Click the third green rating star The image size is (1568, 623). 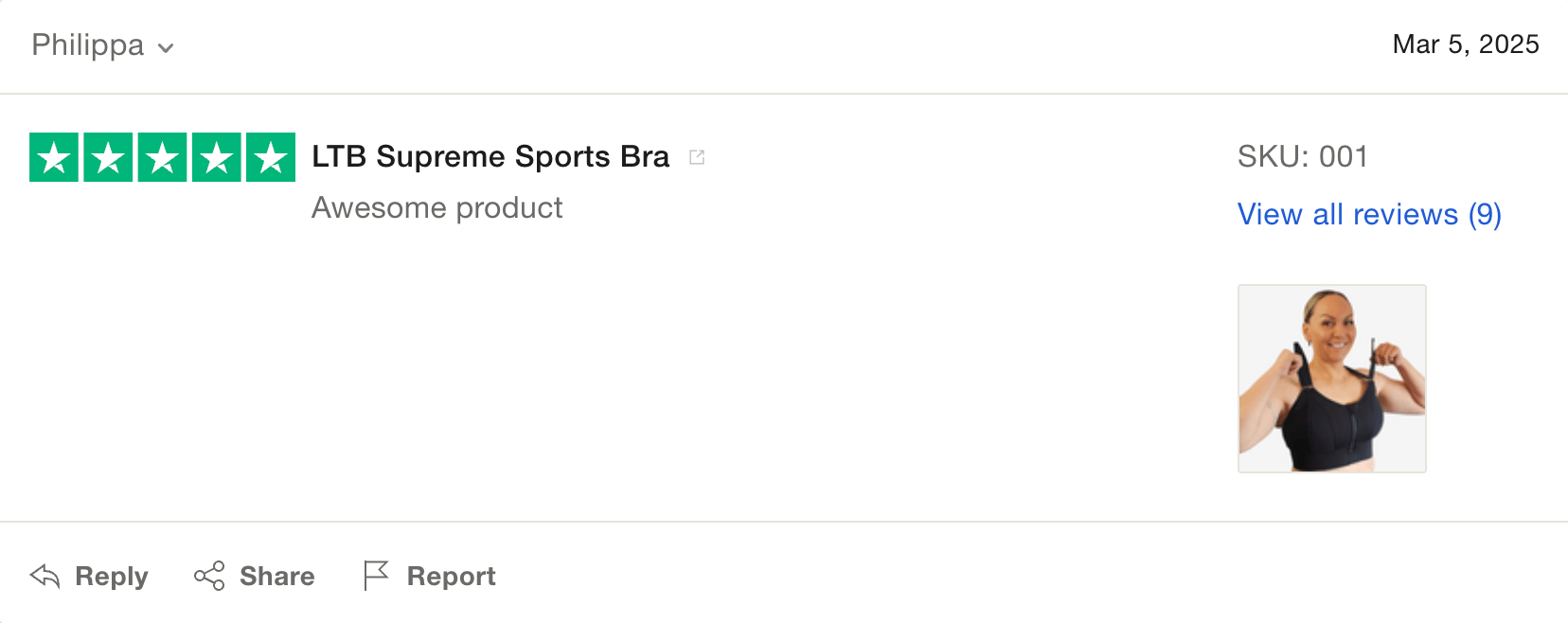[x=162, y=157]
